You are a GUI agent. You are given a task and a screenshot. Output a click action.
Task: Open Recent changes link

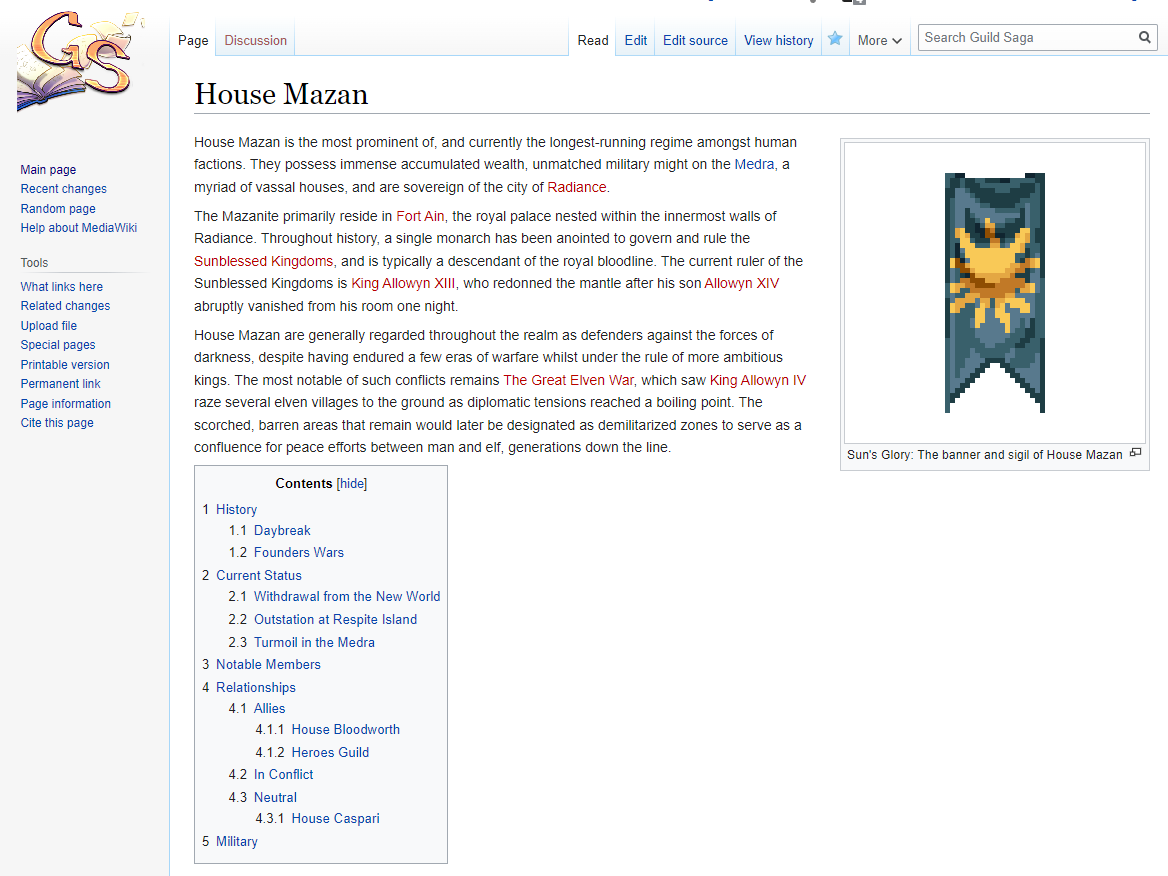coord(63,189)
